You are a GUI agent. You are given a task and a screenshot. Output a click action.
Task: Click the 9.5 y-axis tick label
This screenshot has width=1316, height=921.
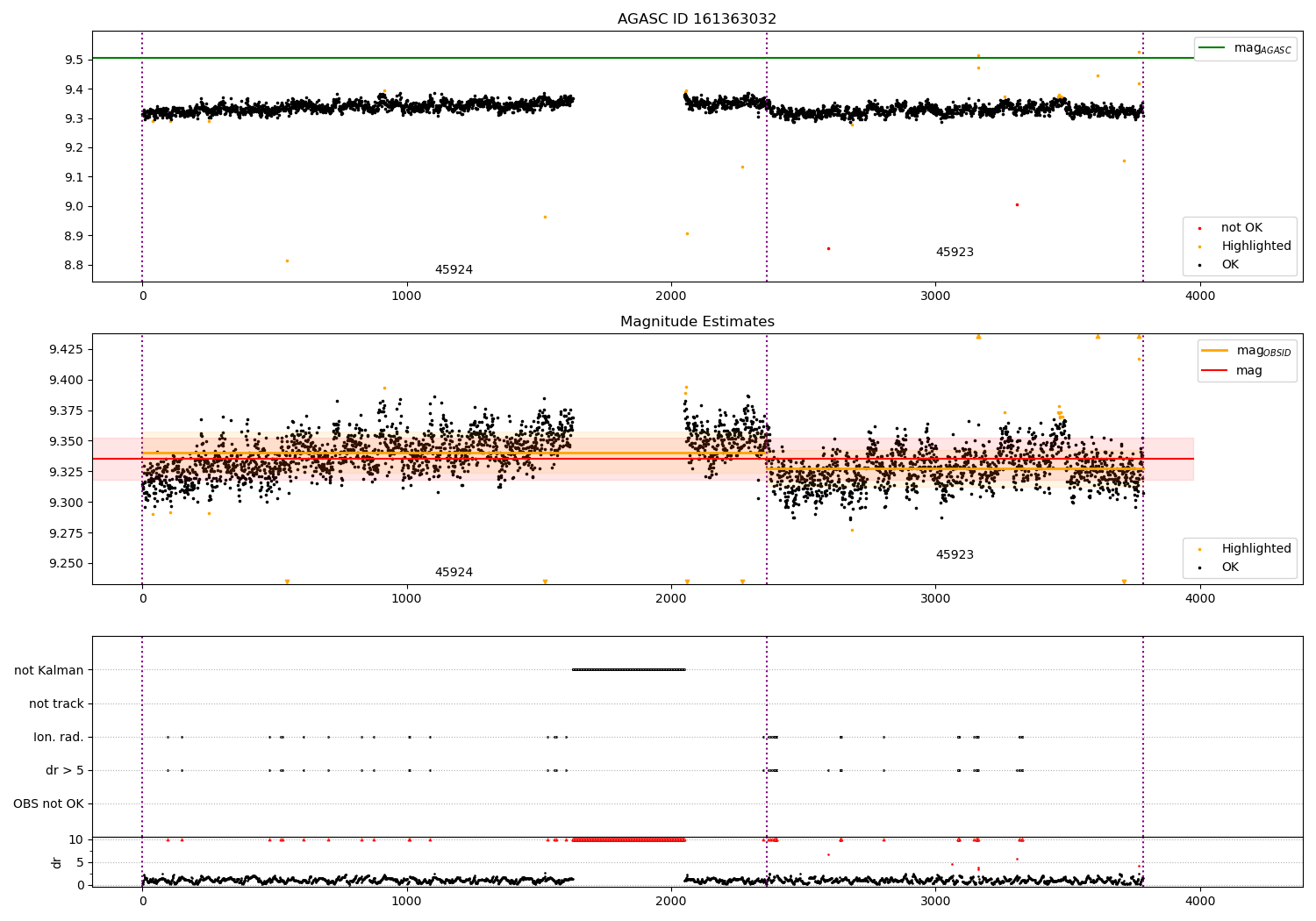point(74,60)
